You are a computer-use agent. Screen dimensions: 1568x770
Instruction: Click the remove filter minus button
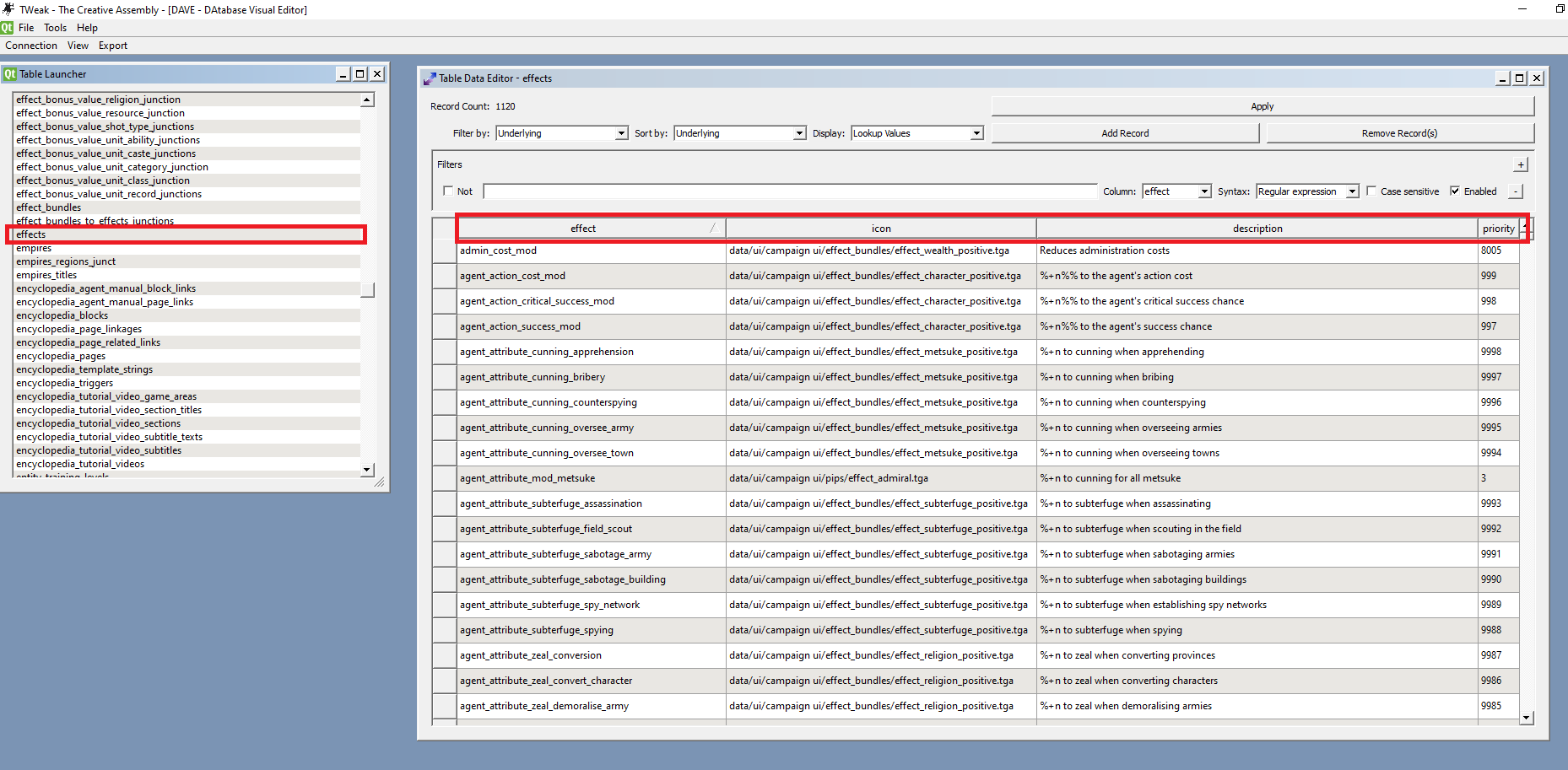(1516, 191)
